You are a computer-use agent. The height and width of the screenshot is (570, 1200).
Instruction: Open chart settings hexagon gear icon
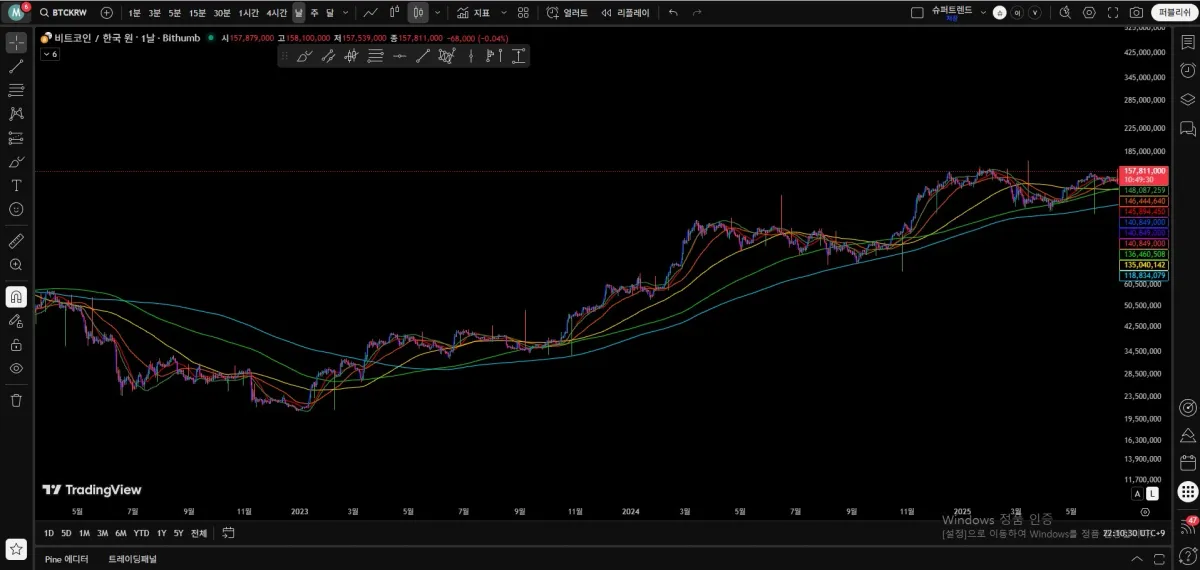click(1089, 13)
